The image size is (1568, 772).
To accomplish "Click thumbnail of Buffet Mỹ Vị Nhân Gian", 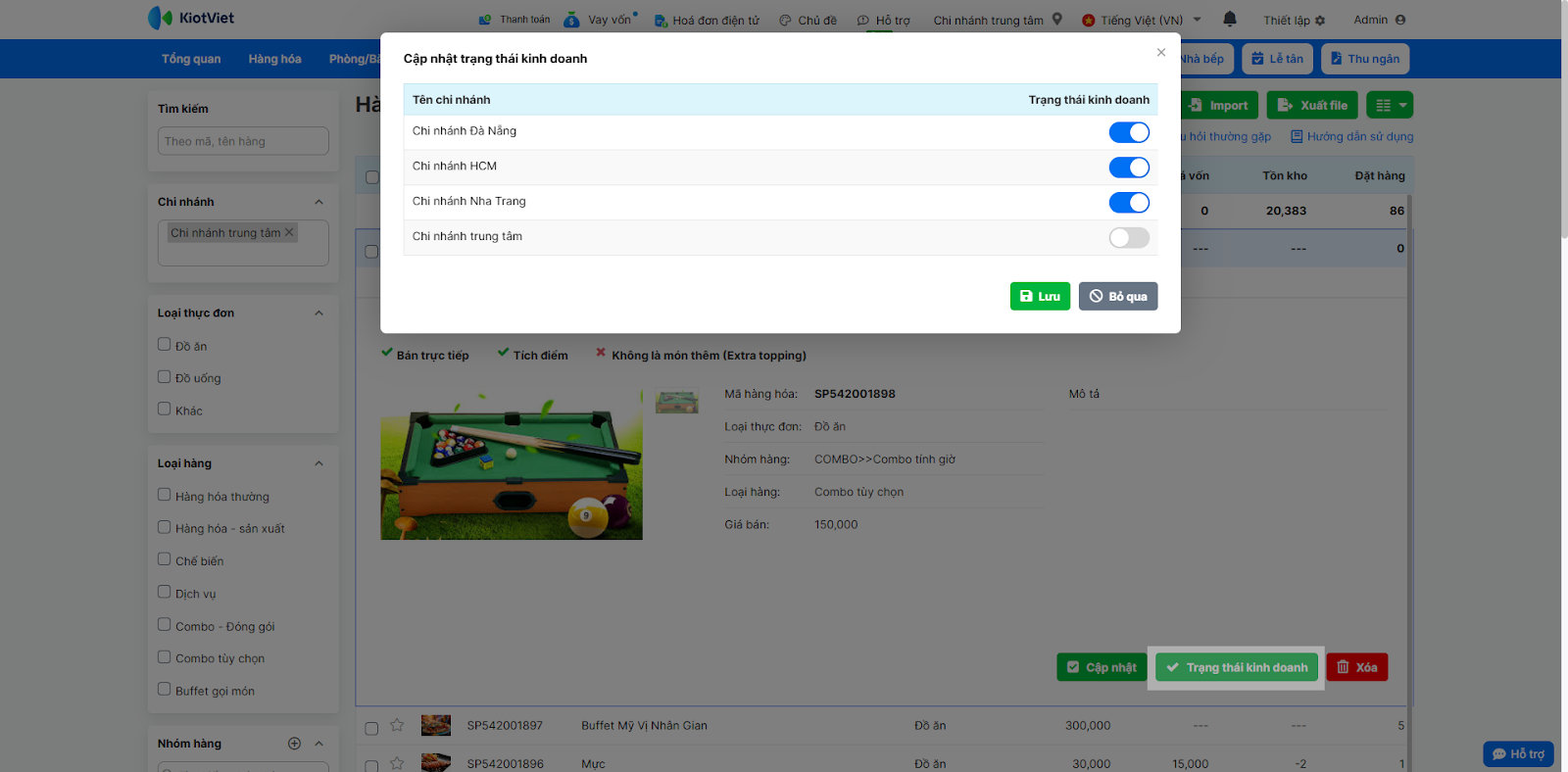I will pos(436,726).
